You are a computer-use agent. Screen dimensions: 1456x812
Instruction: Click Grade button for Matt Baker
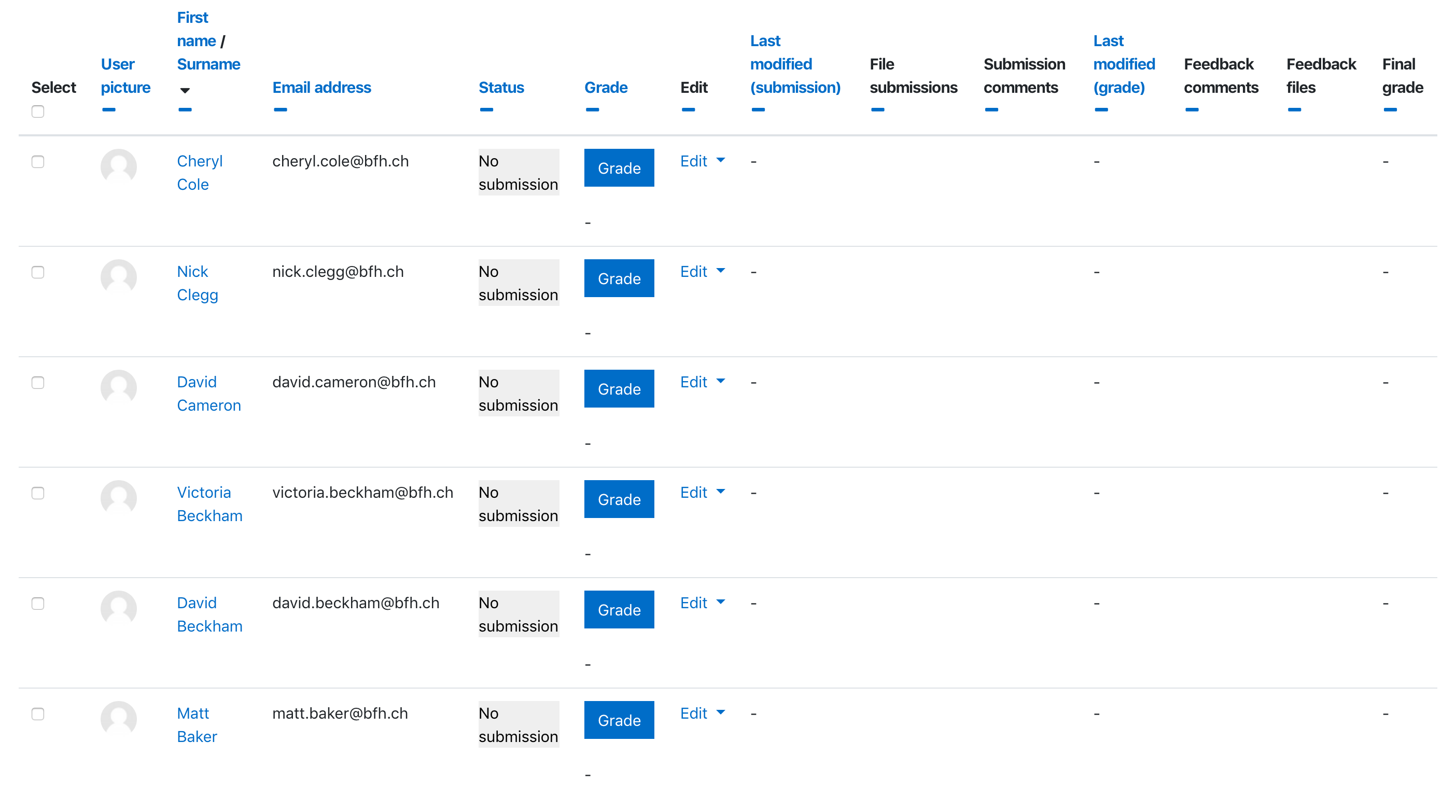pyautogui.click(x=620, y=720)
